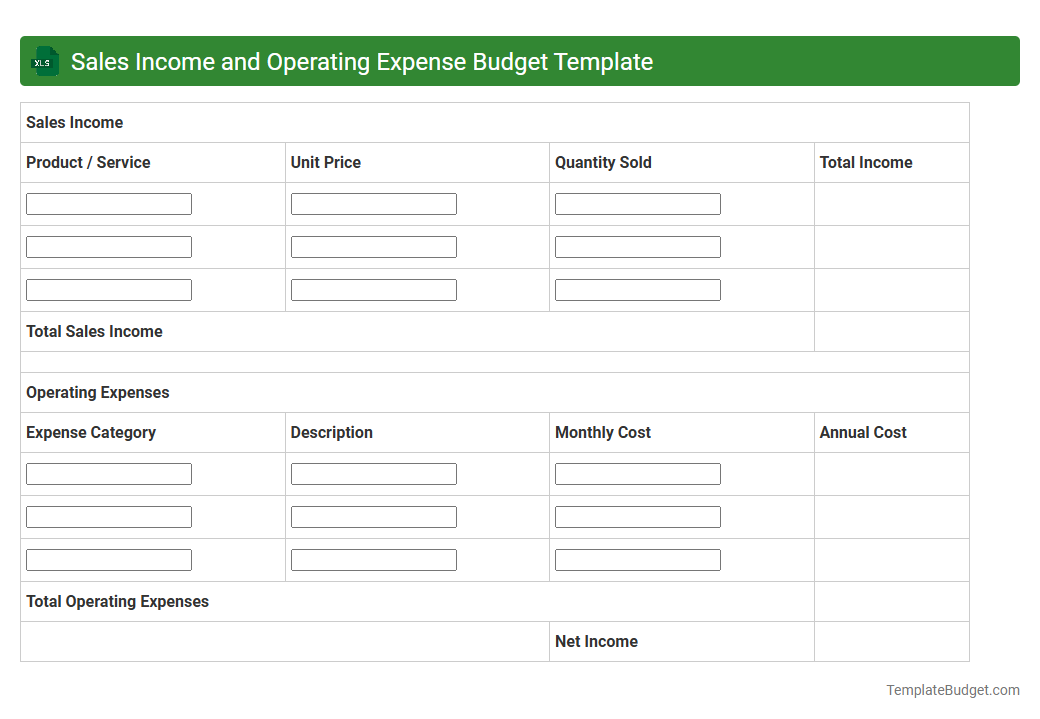The width and height of the screenshot is (1040, 719).
Task: Click the first Quantity Sold input box
Action: pyautogui.click(x=637, y=203)
